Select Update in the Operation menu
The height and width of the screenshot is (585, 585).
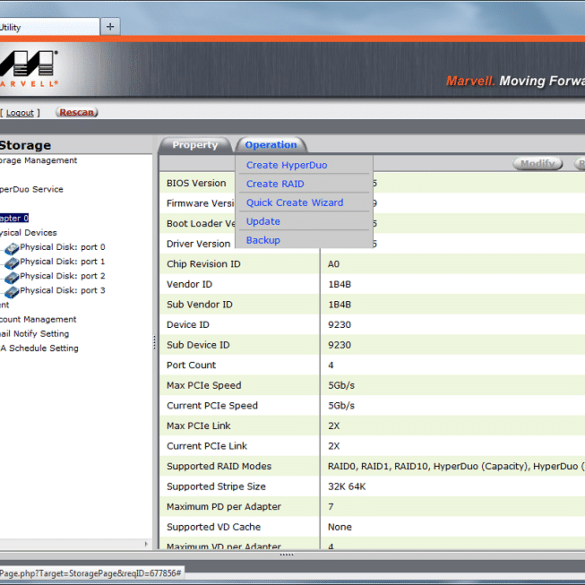pyautogui.click(x=263, y=221)
